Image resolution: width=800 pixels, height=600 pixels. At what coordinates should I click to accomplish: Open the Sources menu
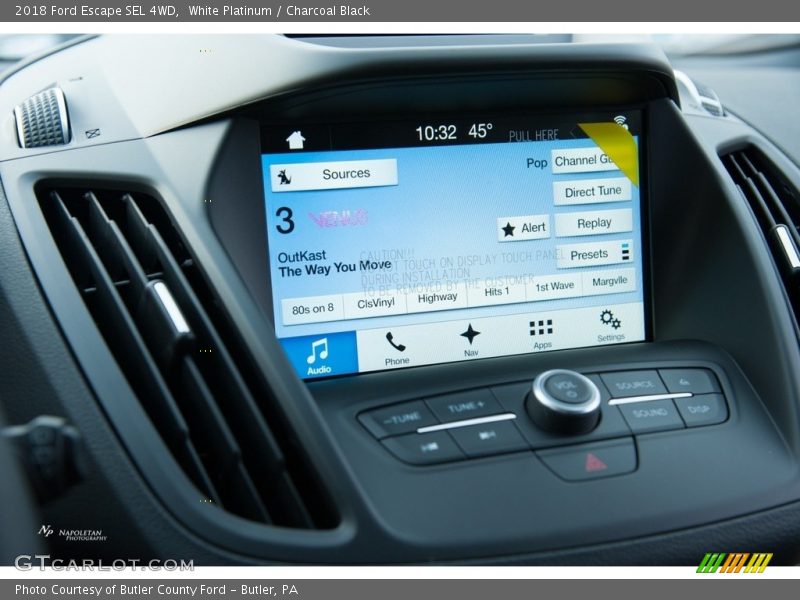(x=334, y=175)
